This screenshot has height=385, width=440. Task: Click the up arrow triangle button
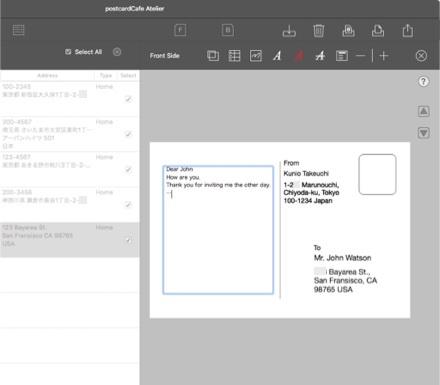tap(423, 111)
